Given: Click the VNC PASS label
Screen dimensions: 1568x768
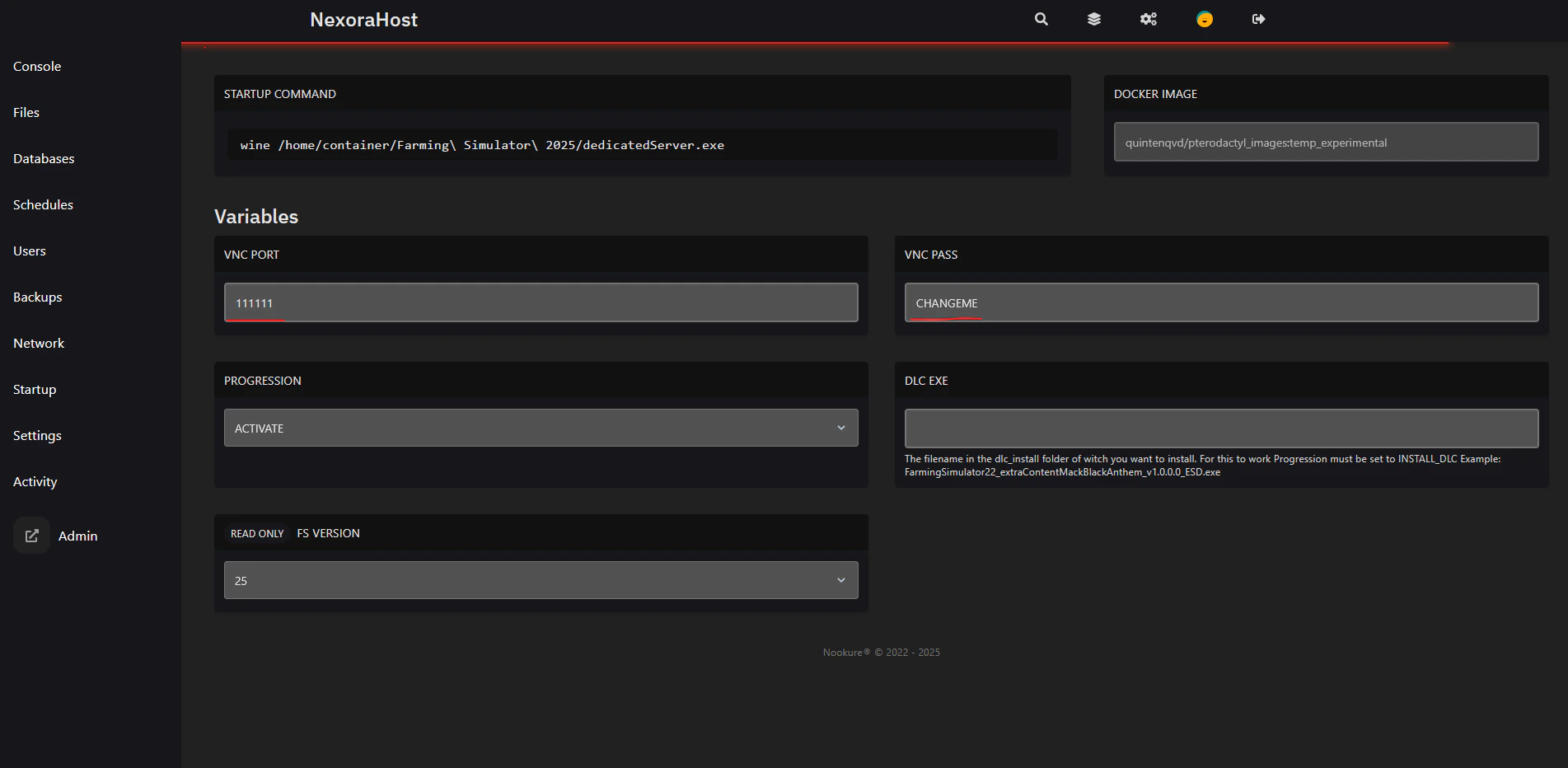Looking at the screenshot, I should pyautogui.click(x=931, y=255).
